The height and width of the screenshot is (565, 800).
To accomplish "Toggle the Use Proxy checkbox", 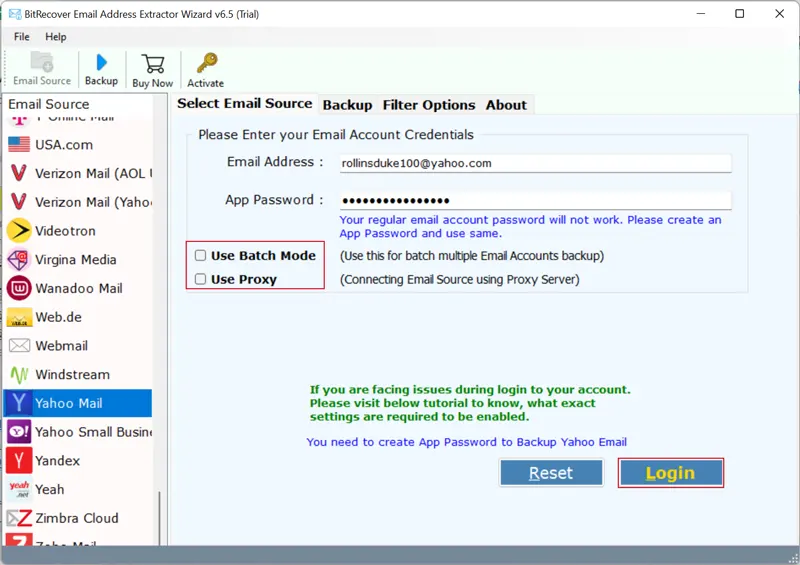I will point(201,280).
